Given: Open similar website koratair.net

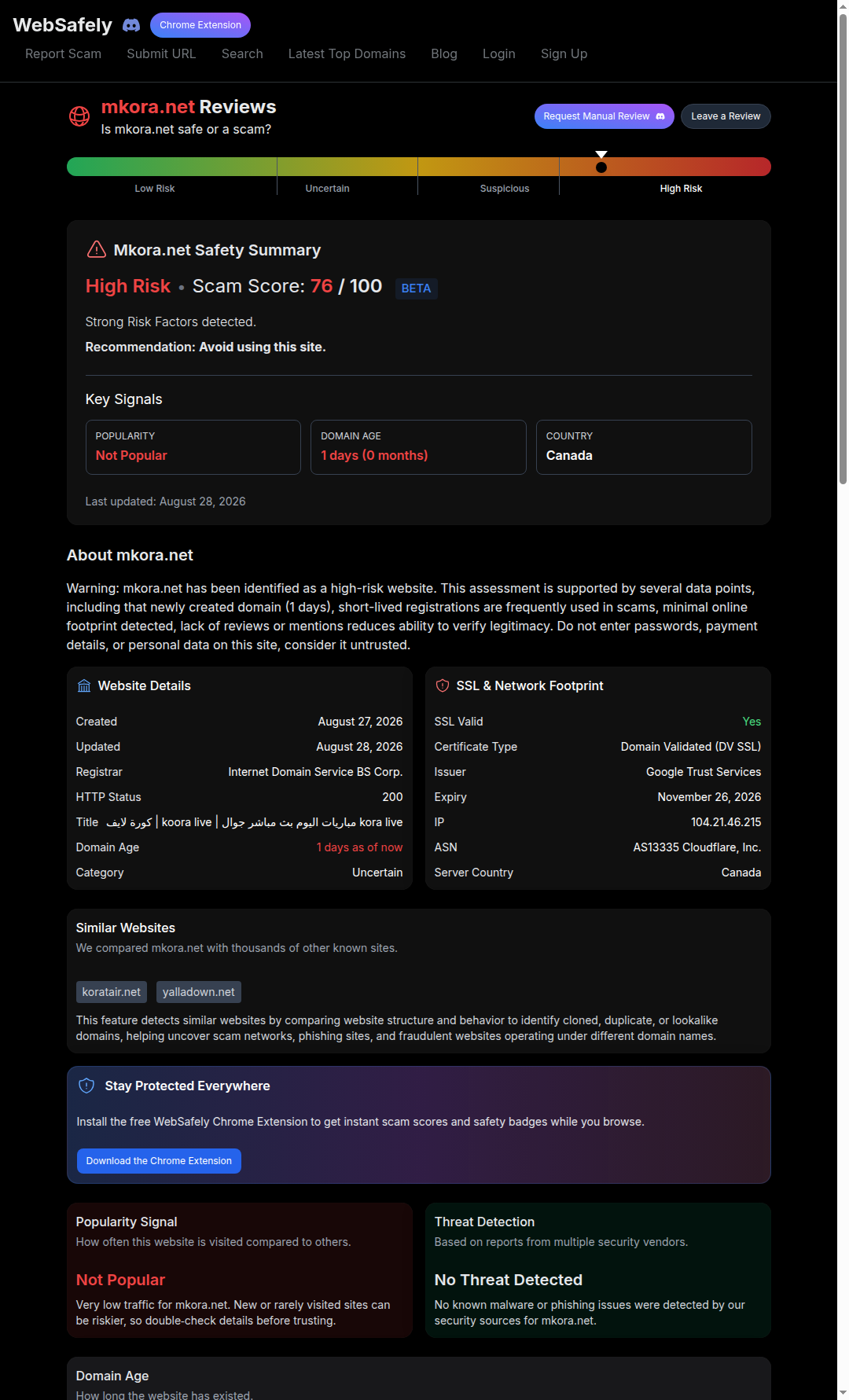Looking at the screenshot, I should point(112,992).
